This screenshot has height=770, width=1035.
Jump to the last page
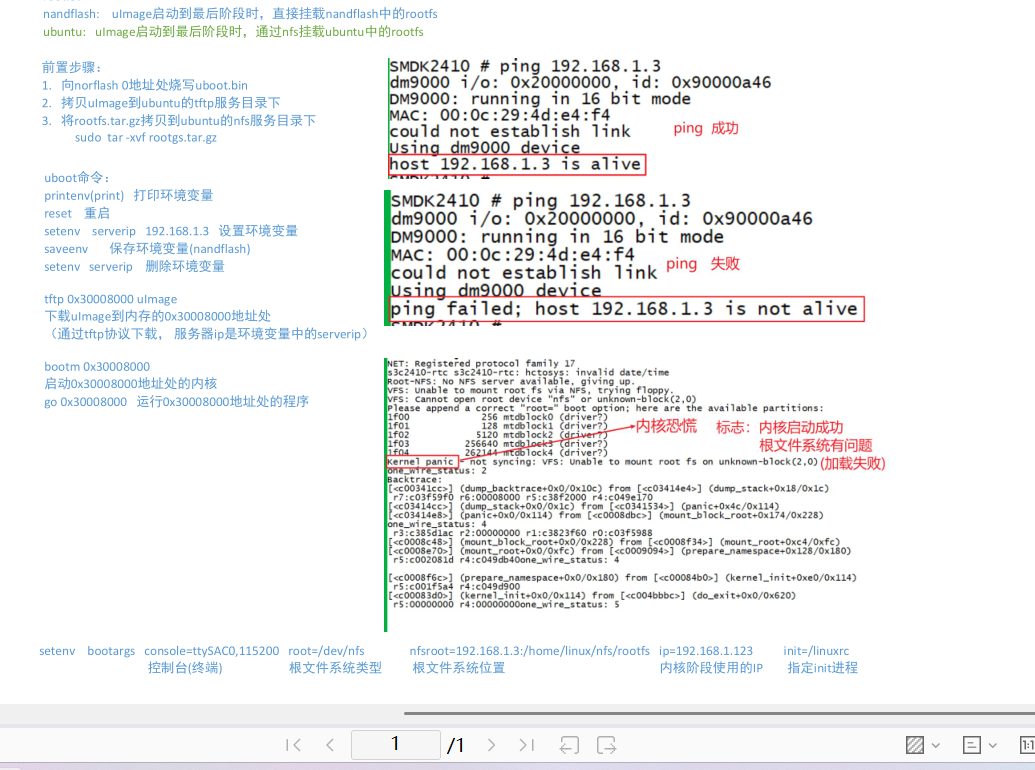click(x=526, y=745)
